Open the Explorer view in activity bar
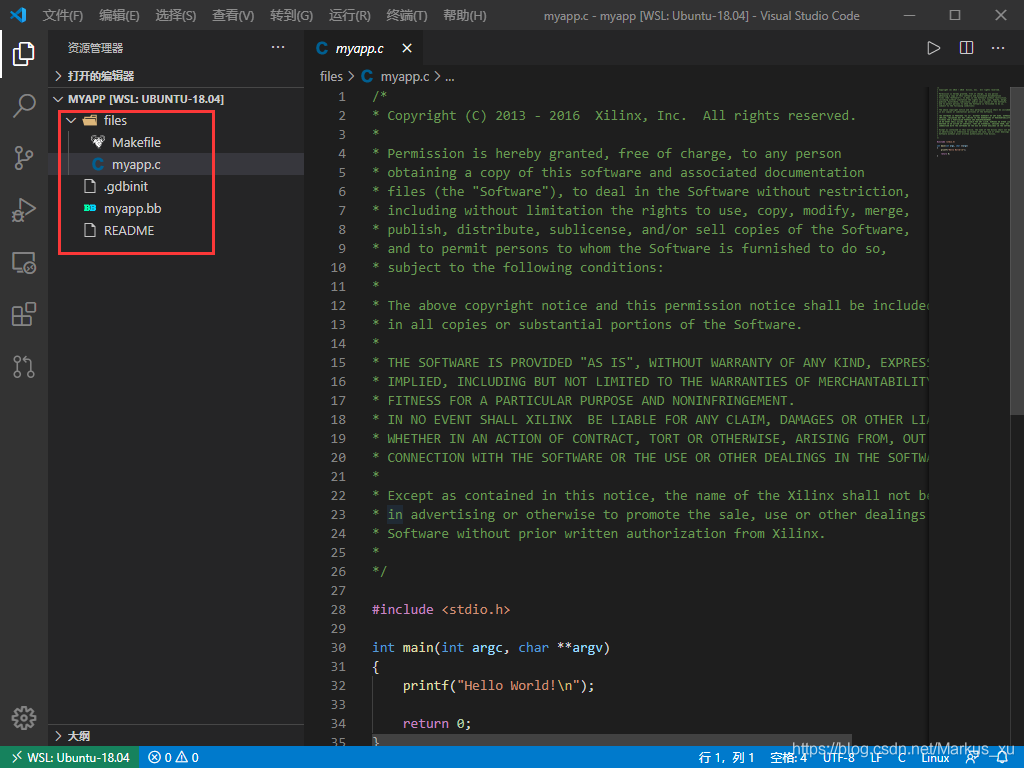 tap(24, 54)
